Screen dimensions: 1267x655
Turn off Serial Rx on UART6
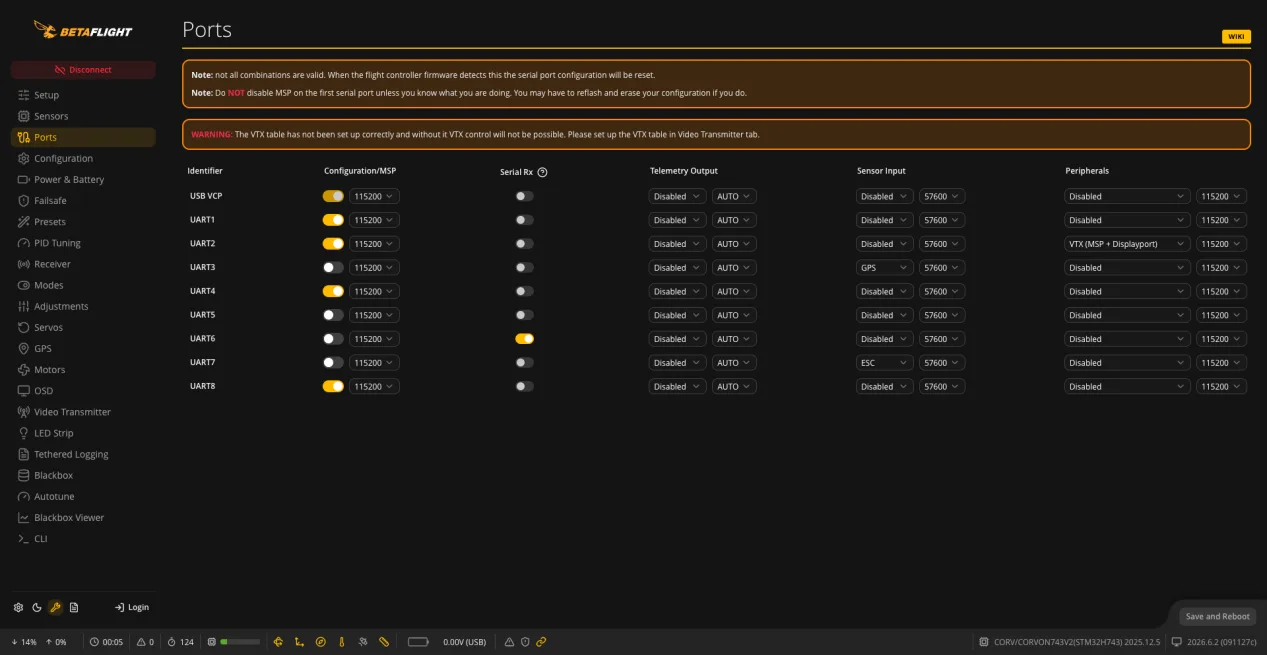[524, 339]
